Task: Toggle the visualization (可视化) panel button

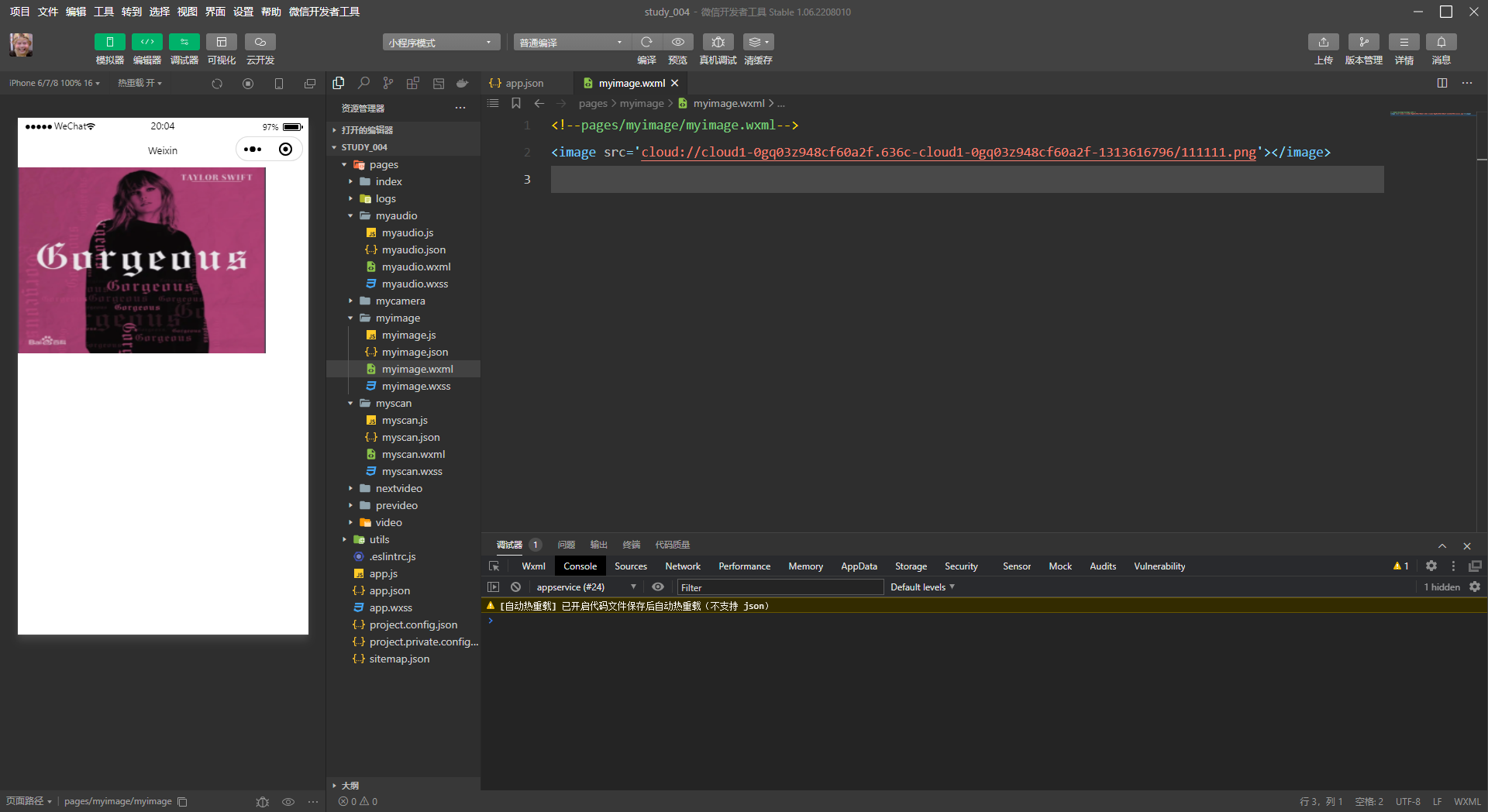Action: [221, 42]
